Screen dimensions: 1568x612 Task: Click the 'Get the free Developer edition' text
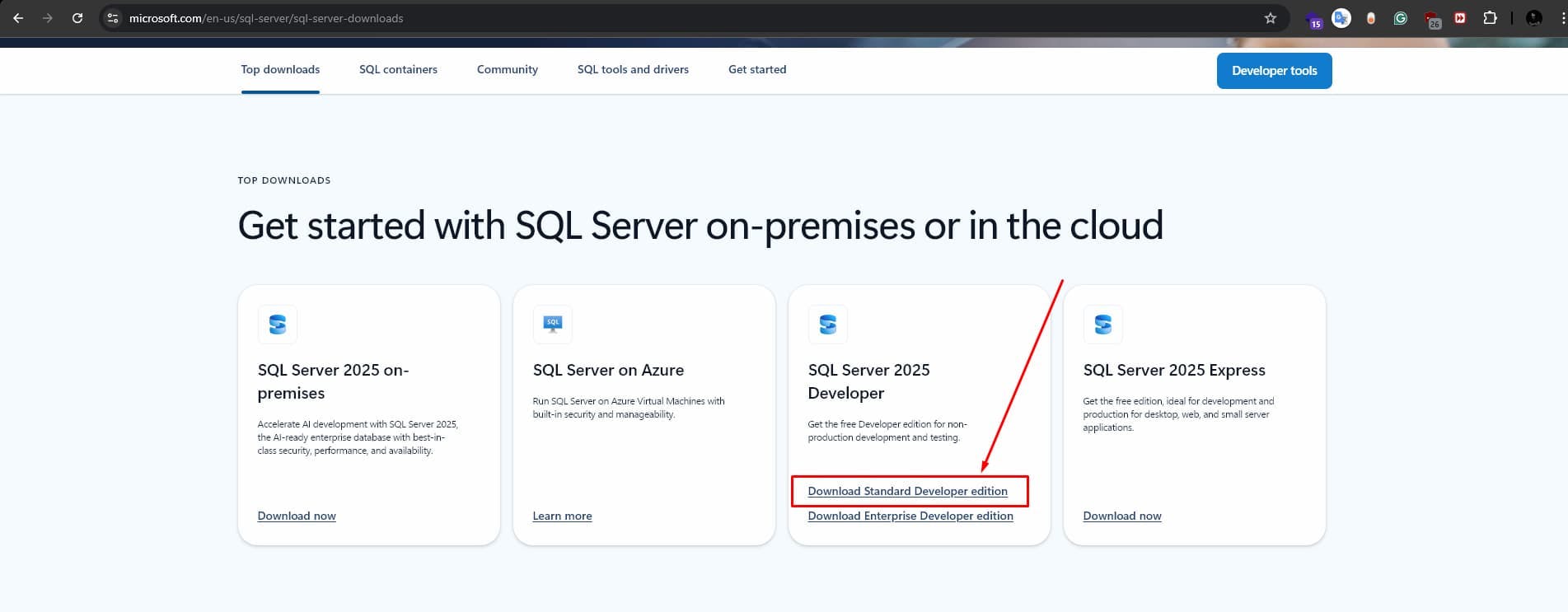(x=887, y=431)
